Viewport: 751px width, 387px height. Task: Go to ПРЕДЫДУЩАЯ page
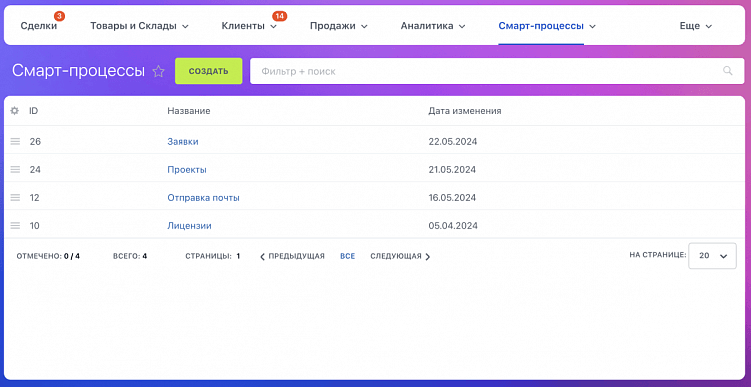[x=292, y=256]
